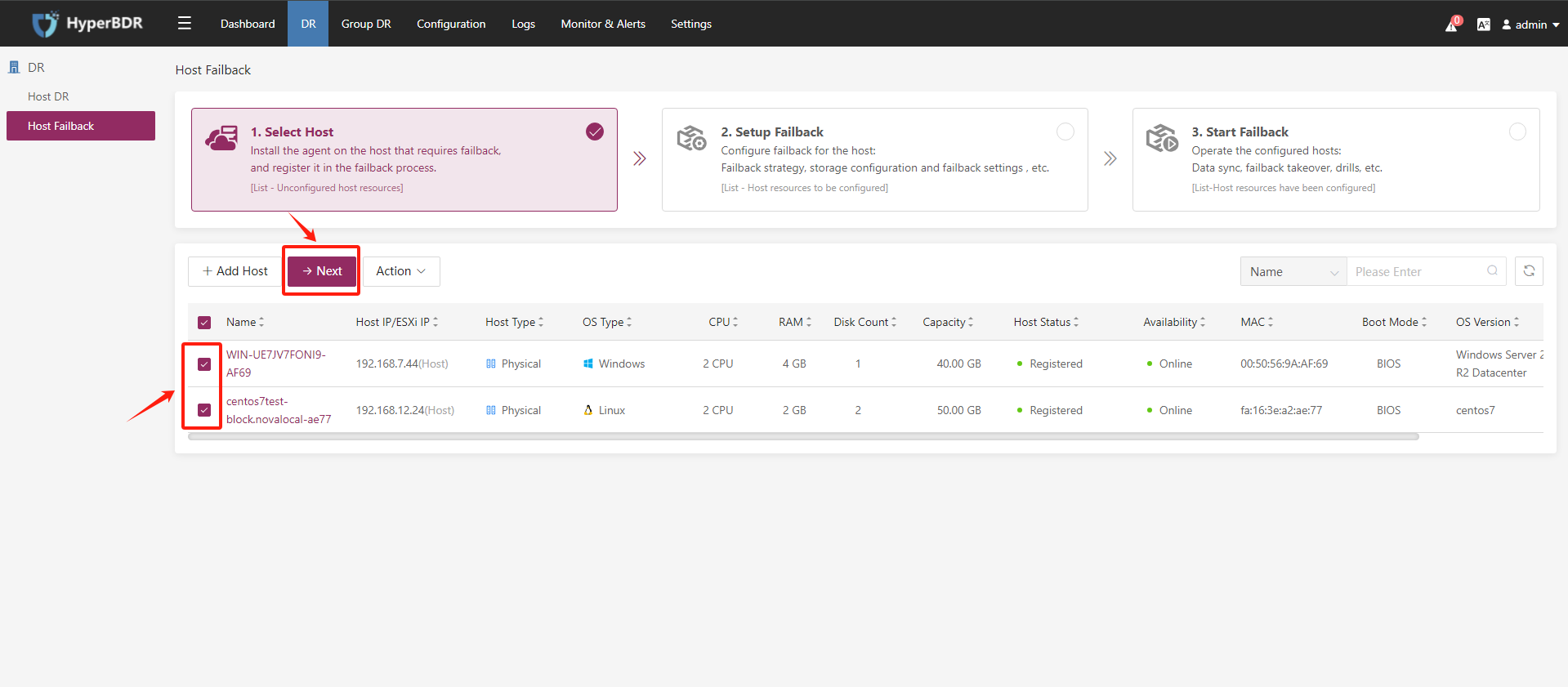
Task: Open the Action dropdown
Action: [x=401, y=271]
